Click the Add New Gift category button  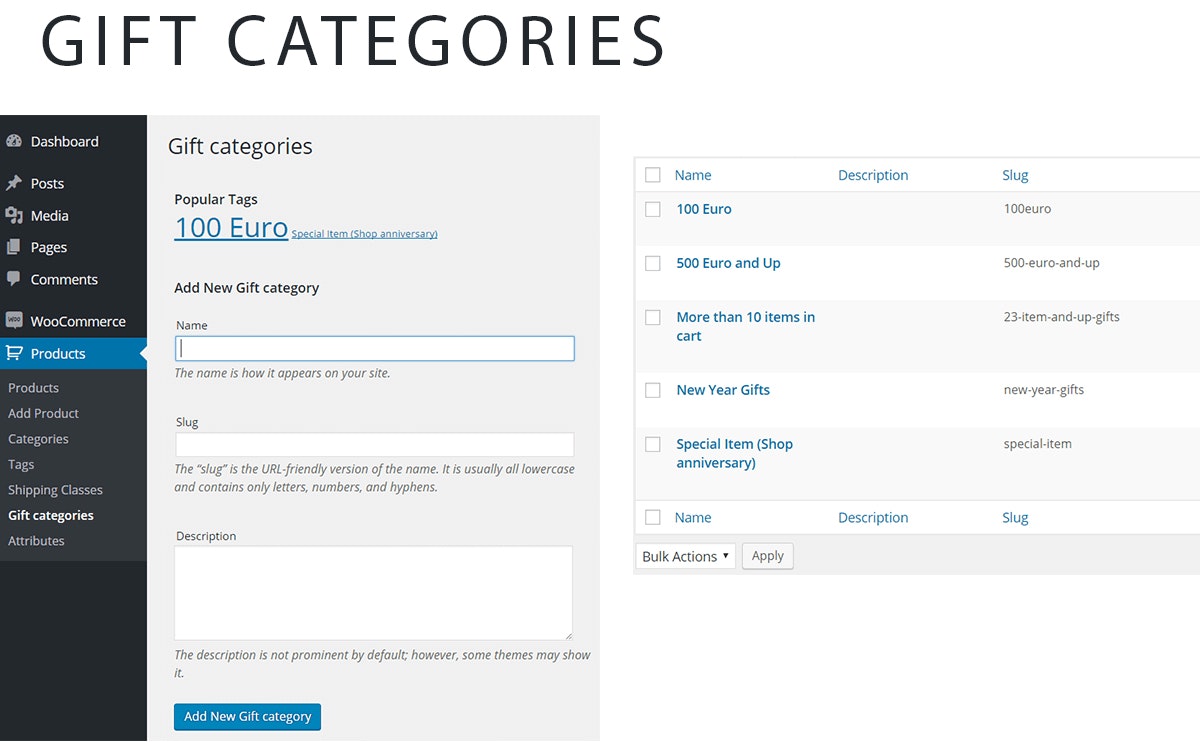click(246, 716)
